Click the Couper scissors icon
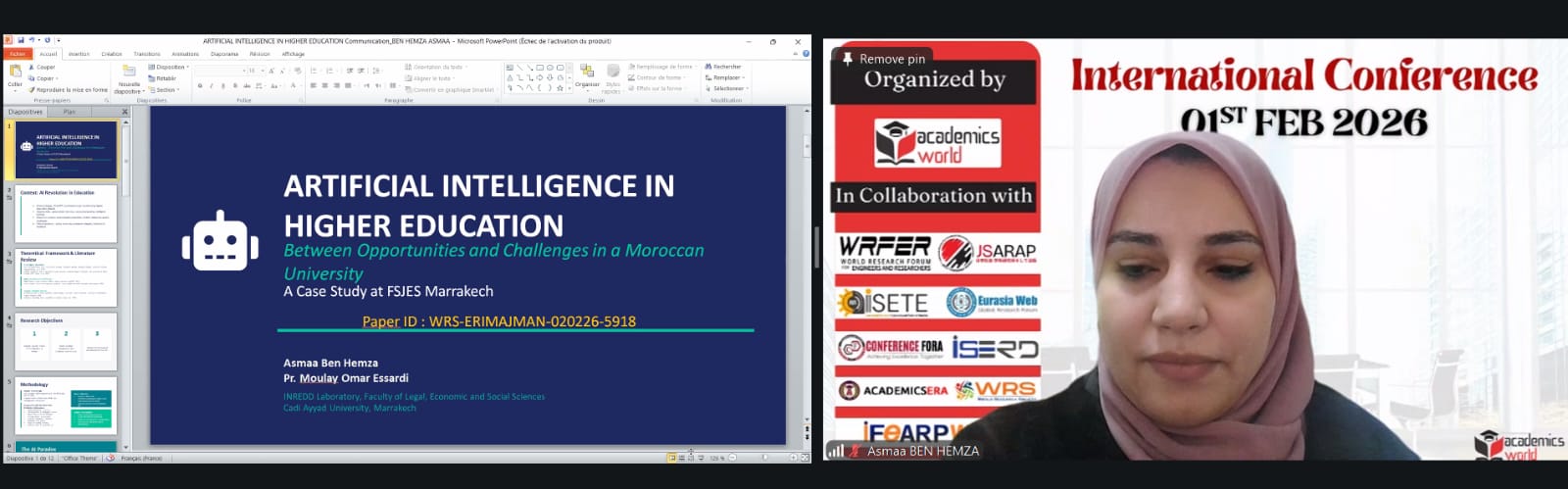The image size is (1568, 489). tap(32, 68)
